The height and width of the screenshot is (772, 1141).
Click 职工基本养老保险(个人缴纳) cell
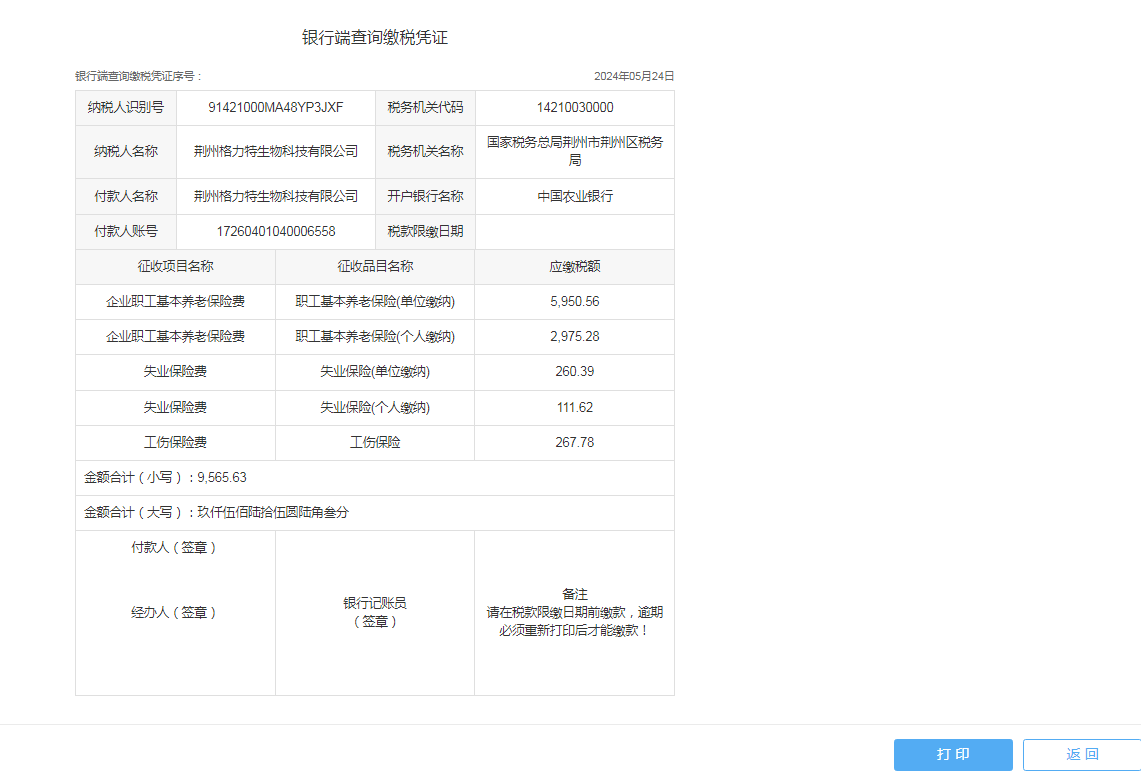[375, 337]
